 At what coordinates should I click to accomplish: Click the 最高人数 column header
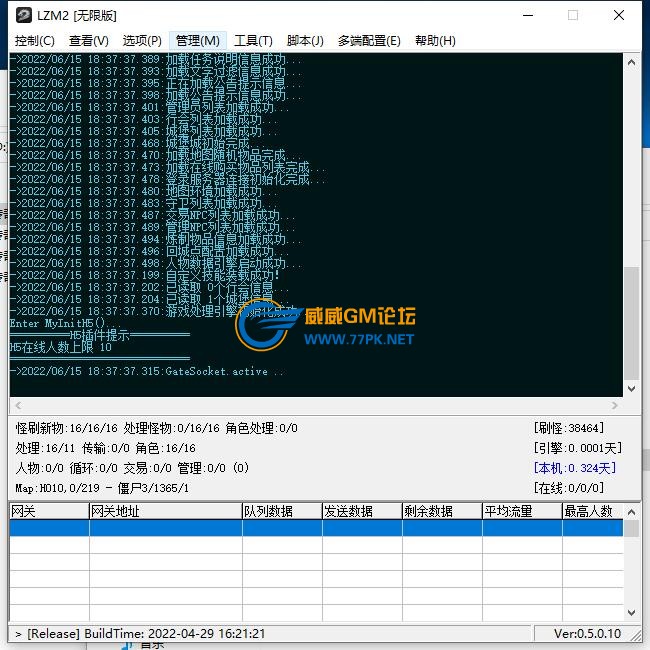(593, 511)
